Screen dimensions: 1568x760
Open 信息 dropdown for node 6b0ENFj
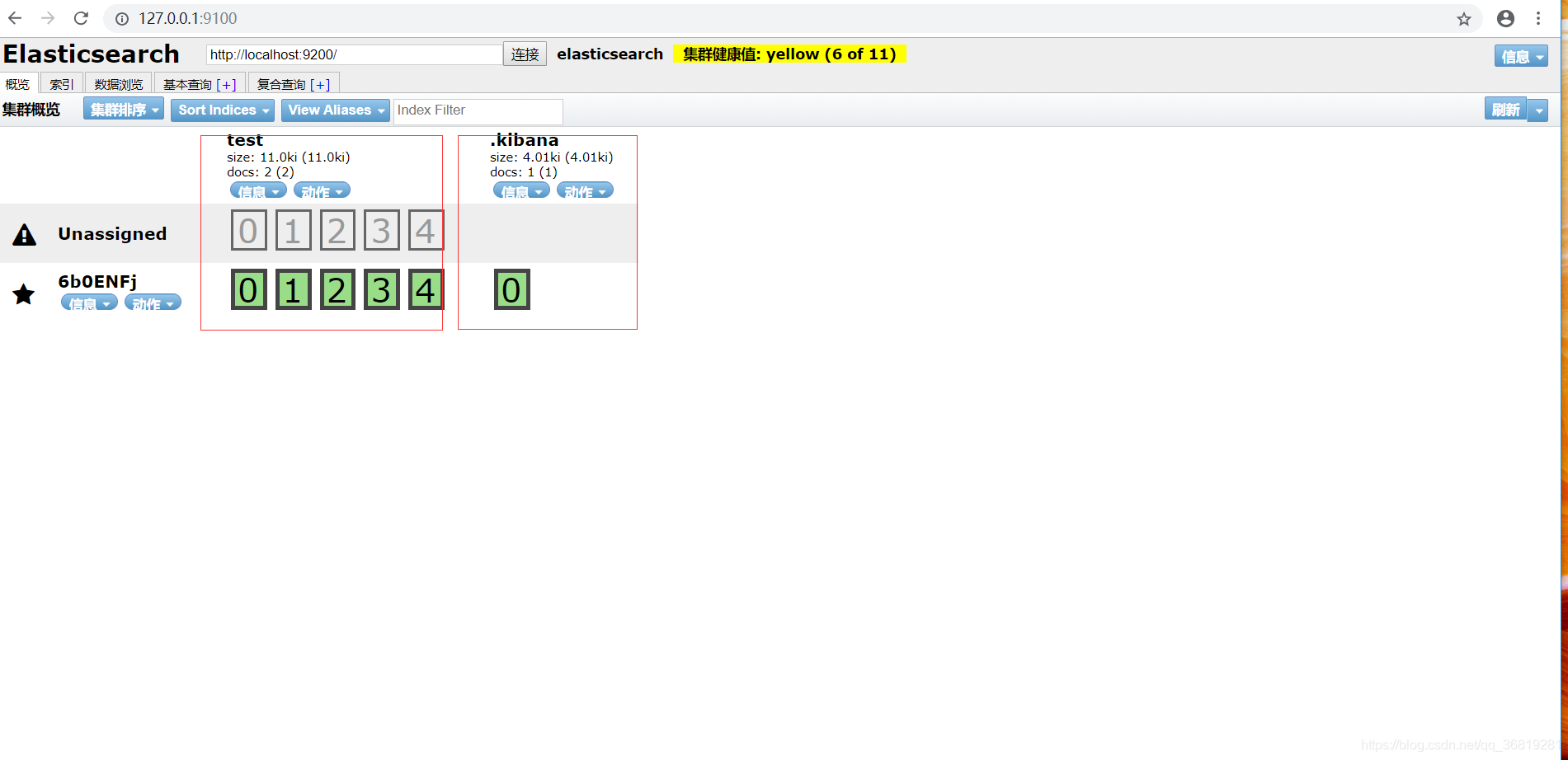click(x=89, y=303)
